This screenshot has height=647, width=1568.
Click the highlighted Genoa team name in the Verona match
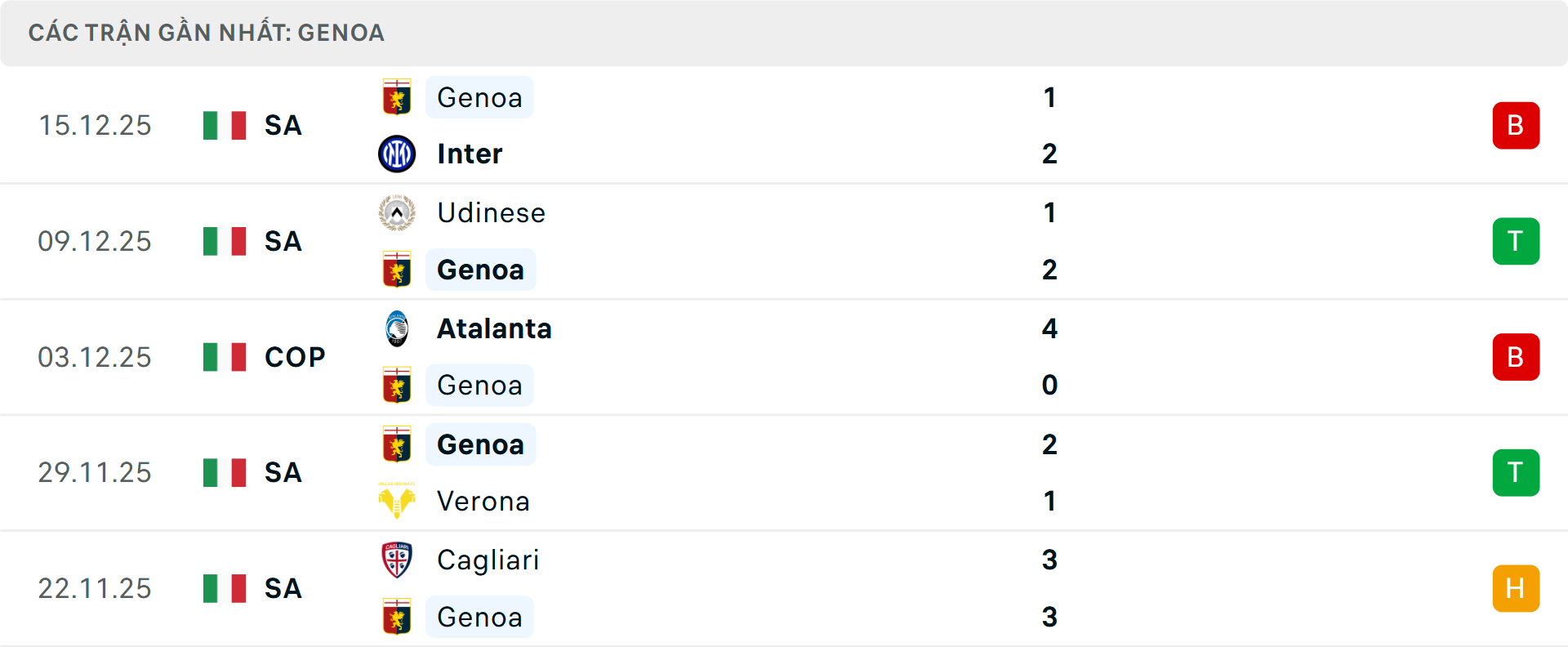(x=480, y=444)
